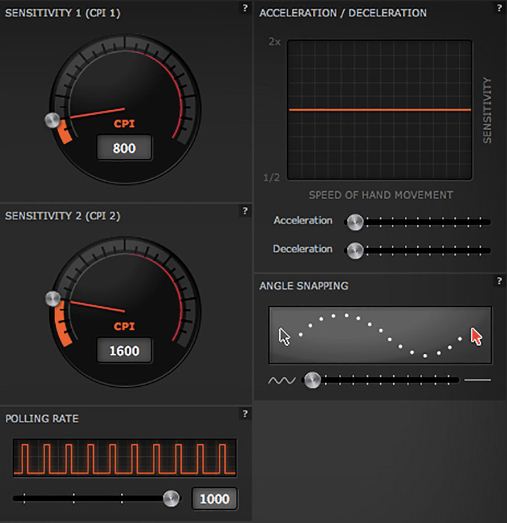Image resolution: width=507 pixels, height=523 pixels.
Task: Open help for Sensitivity 2 (CPI 2)
Action: [x=245, y=211]
